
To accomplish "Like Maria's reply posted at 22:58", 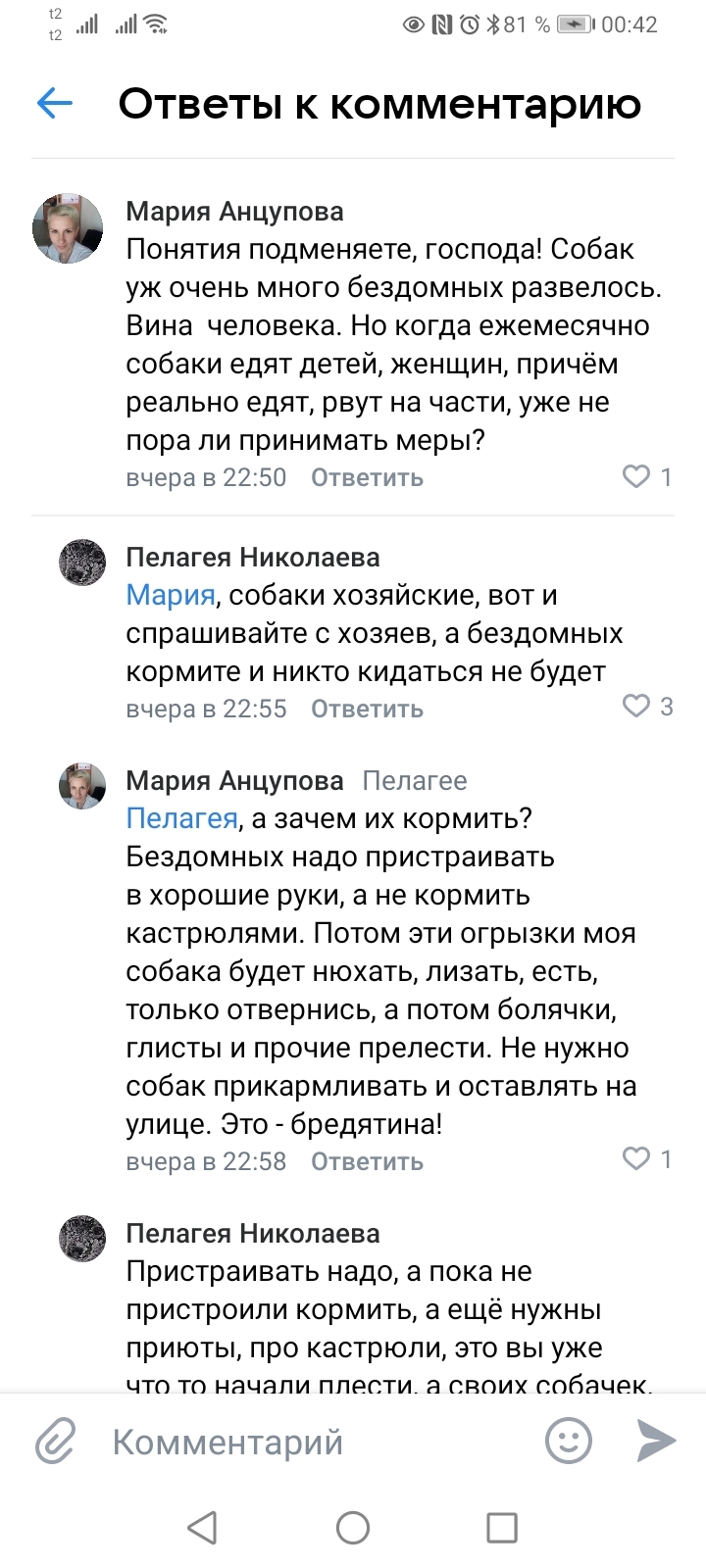I will coord(637,1158).
